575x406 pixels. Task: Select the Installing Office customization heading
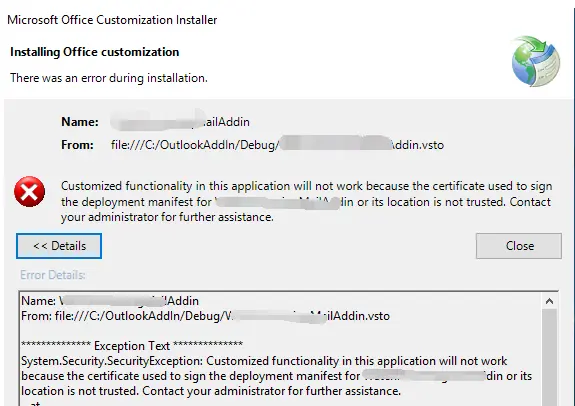tap(95, 52)
